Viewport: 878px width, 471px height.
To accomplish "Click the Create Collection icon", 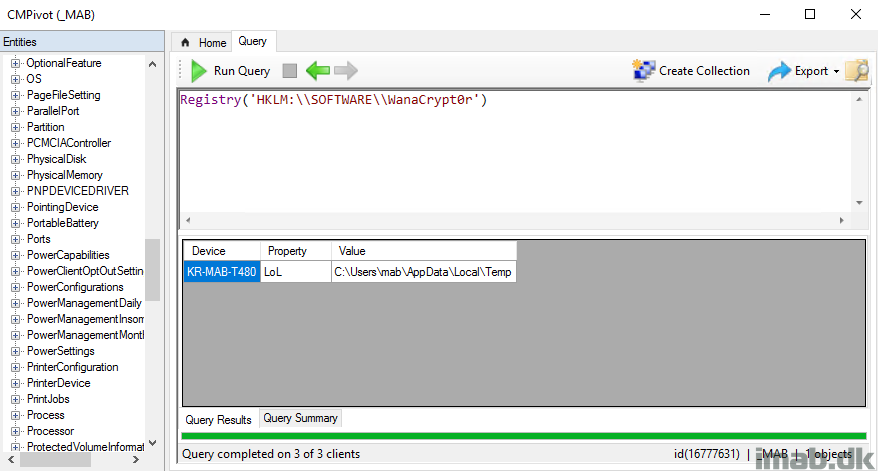I will [x=643, y=71].
